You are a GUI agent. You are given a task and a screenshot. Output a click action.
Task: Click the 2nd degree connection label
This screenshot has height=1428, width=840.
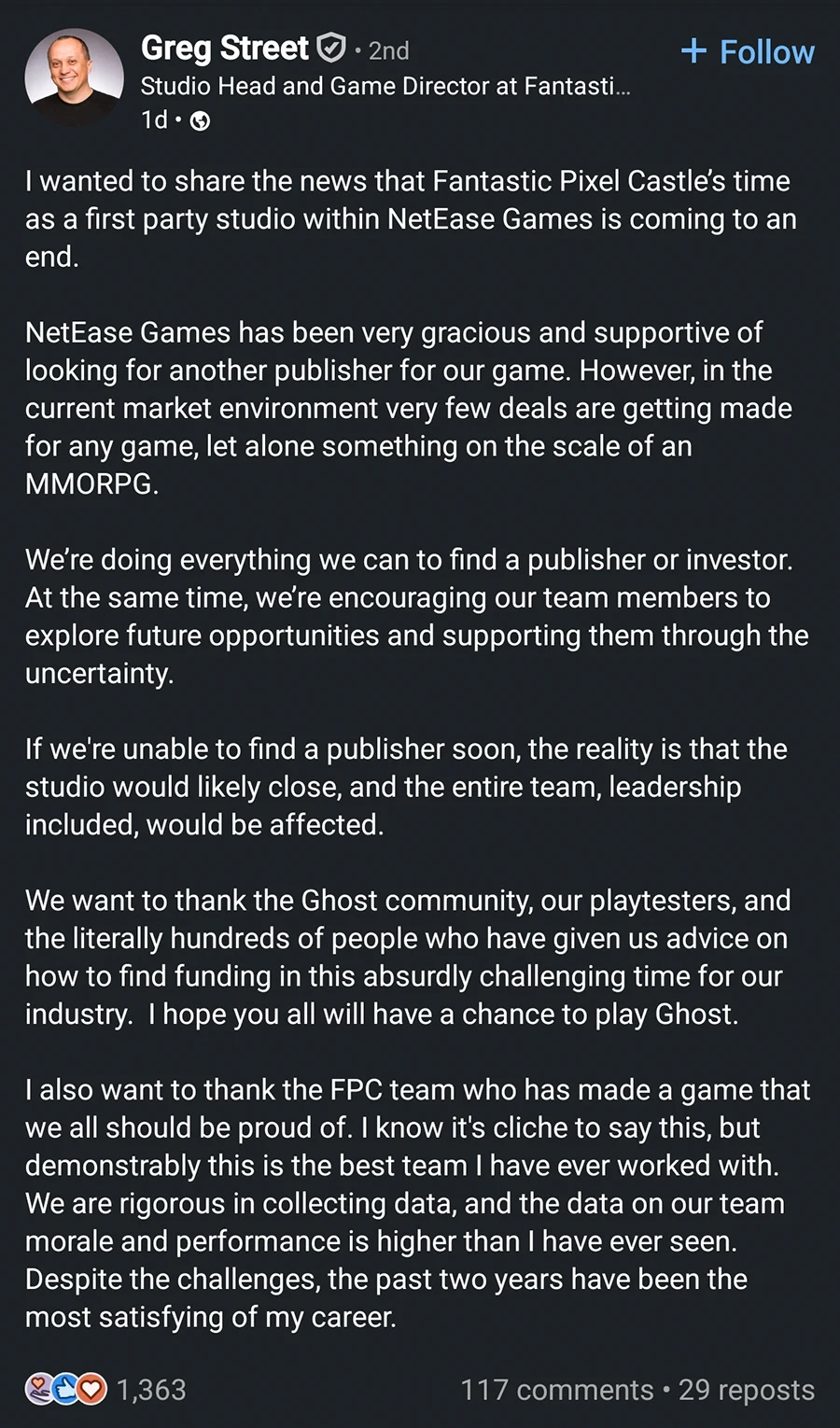pos(389,50)
